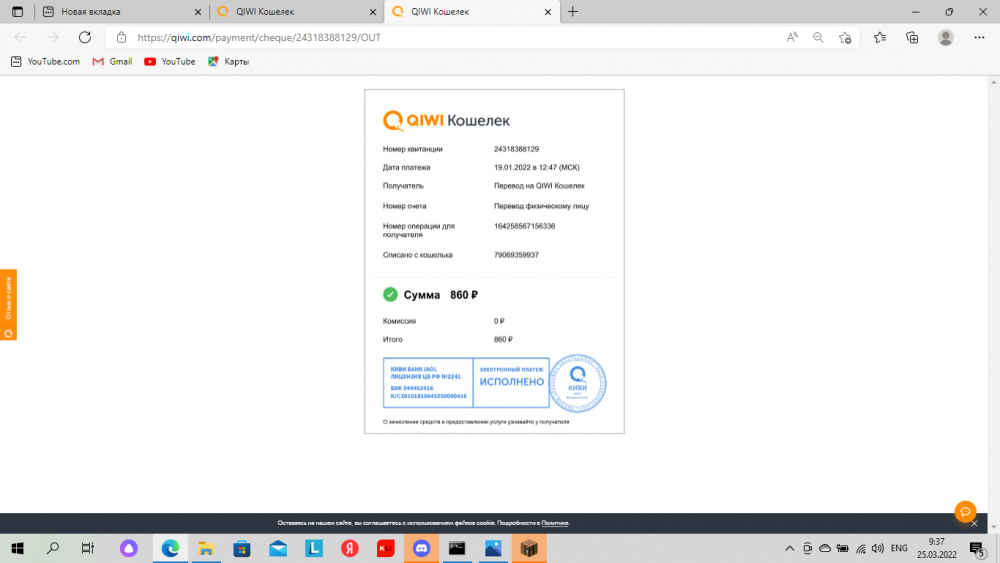
Task: Open the tab actions menu icon
Action: (17, 11)
